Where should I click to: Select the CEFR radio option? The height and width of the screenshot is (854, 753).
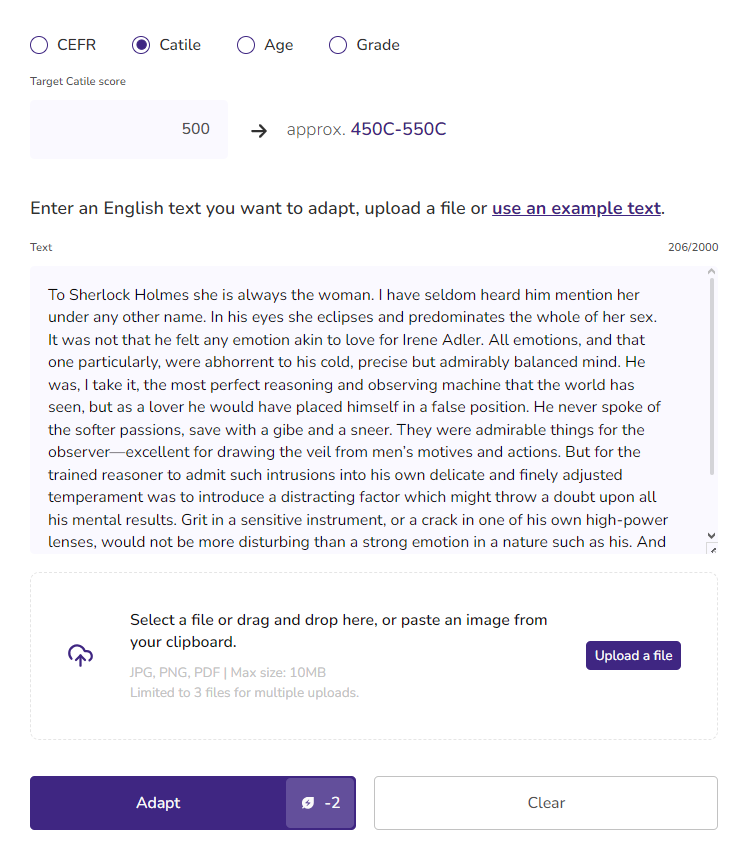[39, 45]
